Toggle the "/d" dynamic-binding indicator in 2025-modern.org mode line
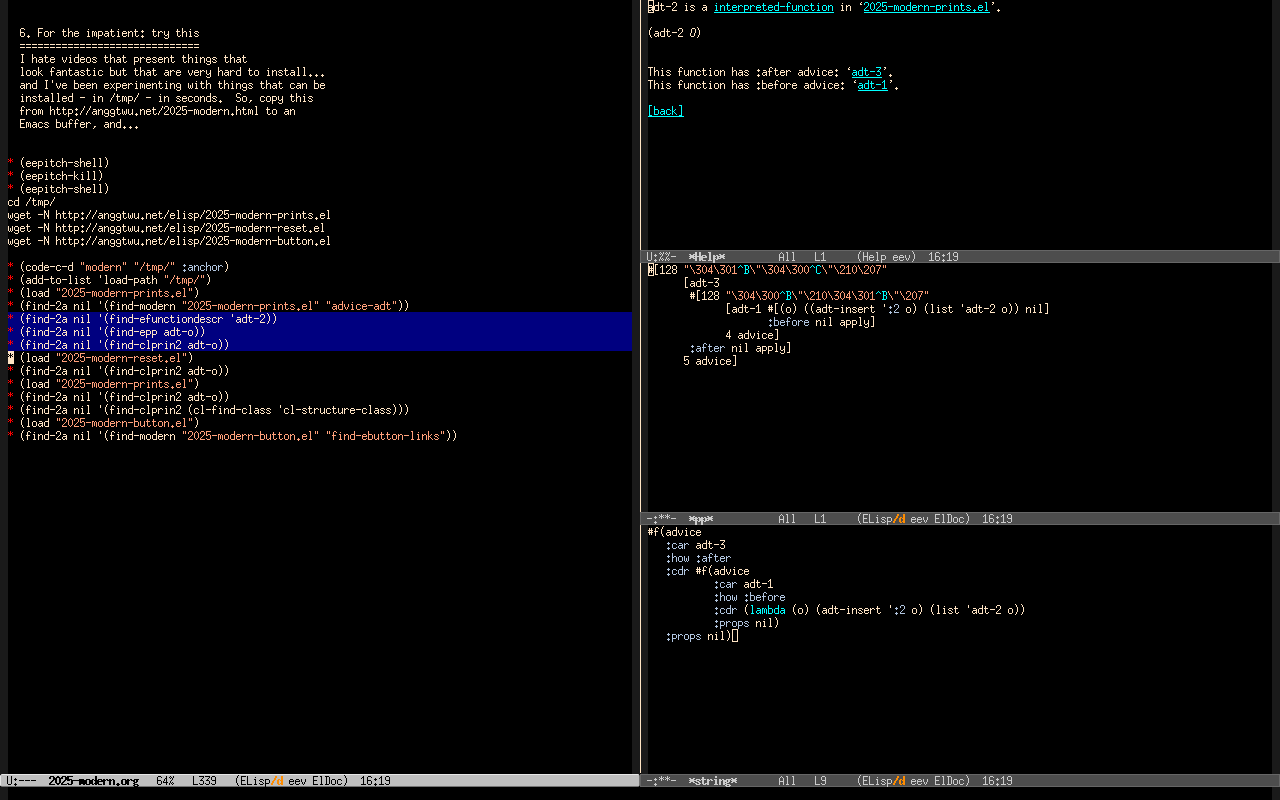Viewport: 1280px width, 800px height. (278, 781)
